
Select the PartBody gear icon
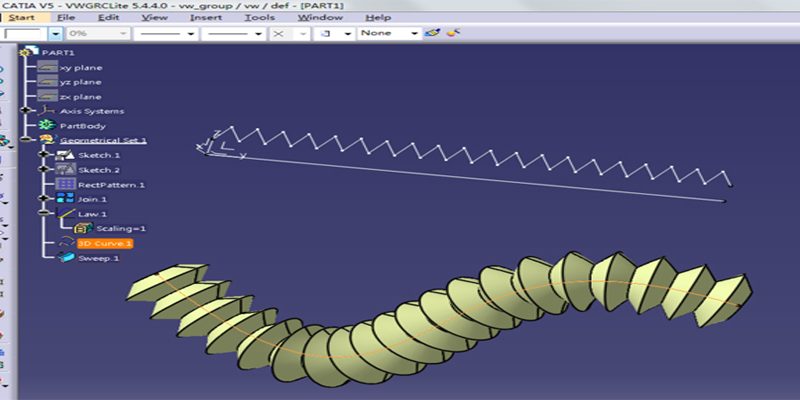[x=46, y=126]
